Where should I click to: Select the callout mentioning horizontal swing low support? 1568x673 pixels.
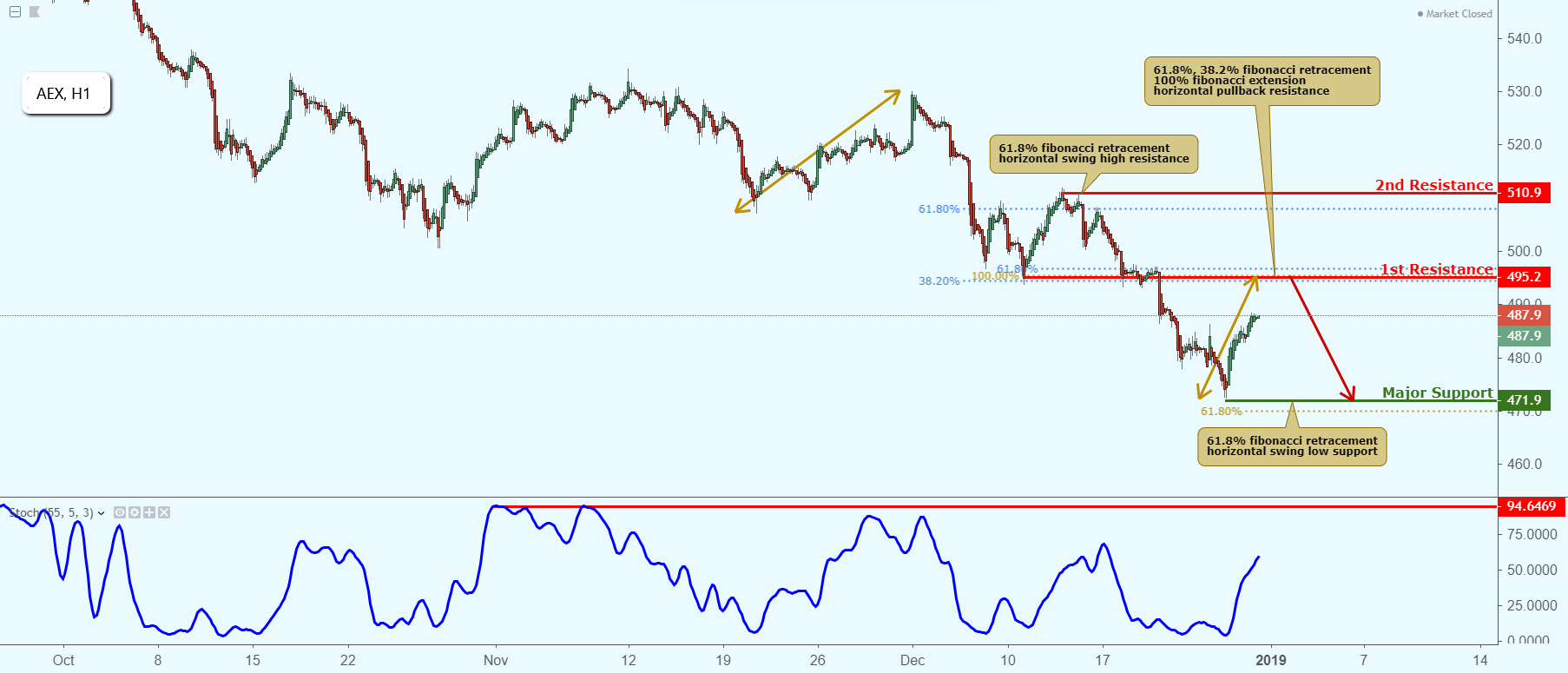pyautogui.click(x=1292, y=446)
